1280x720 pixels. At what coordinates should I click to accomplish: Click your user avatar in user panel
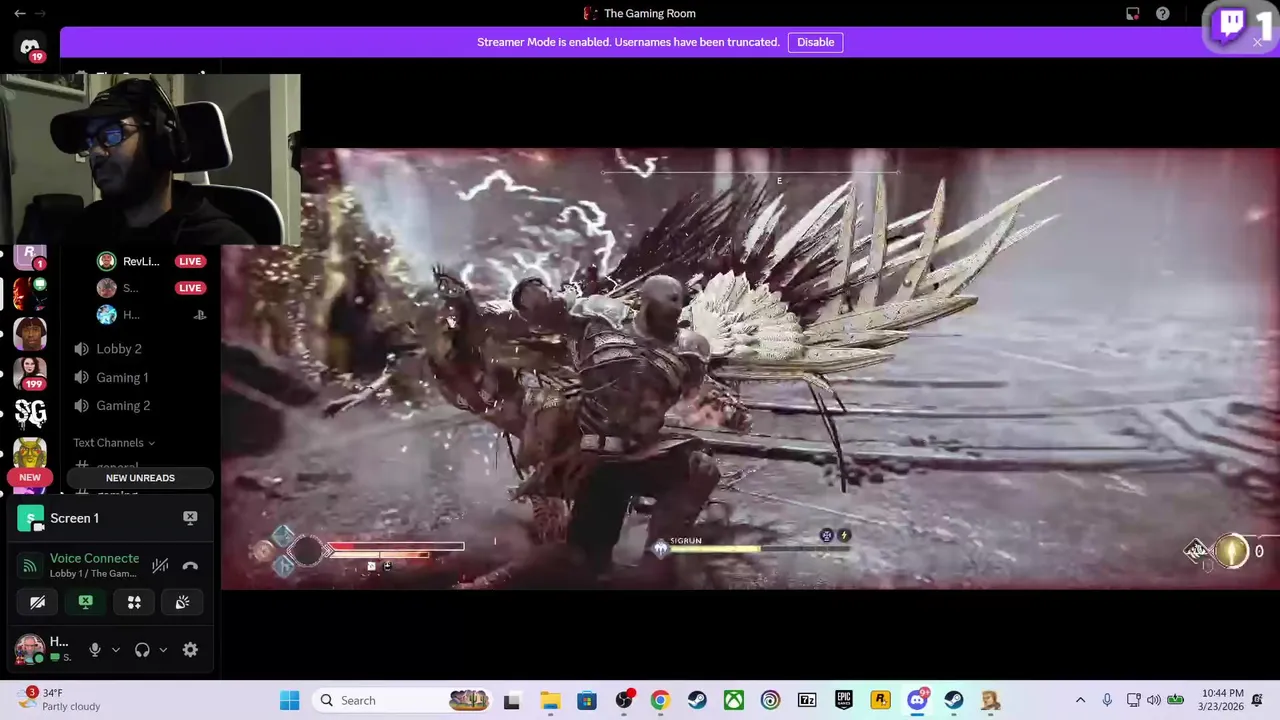point(30,649)
